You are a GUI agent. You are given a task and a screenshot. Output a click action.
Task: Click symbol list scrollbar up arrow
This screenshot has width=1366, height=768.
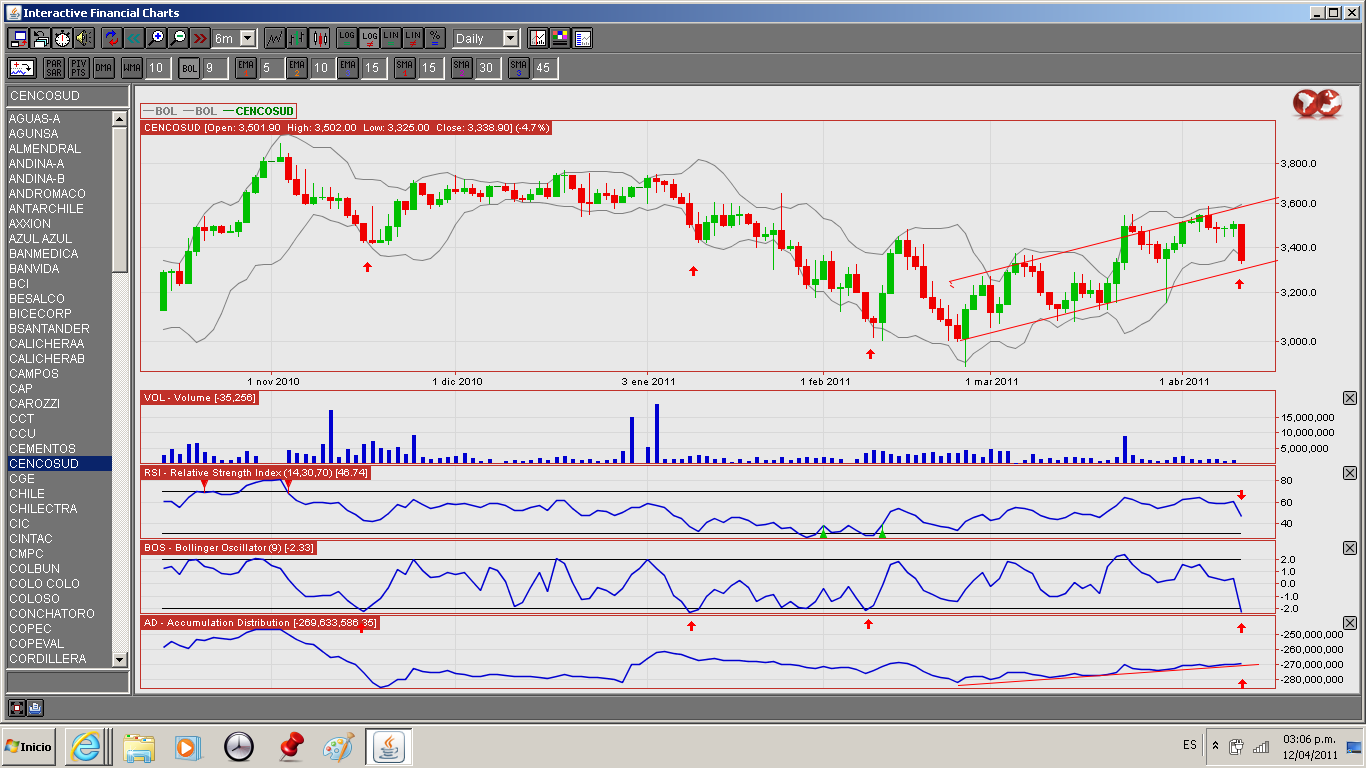120,119
